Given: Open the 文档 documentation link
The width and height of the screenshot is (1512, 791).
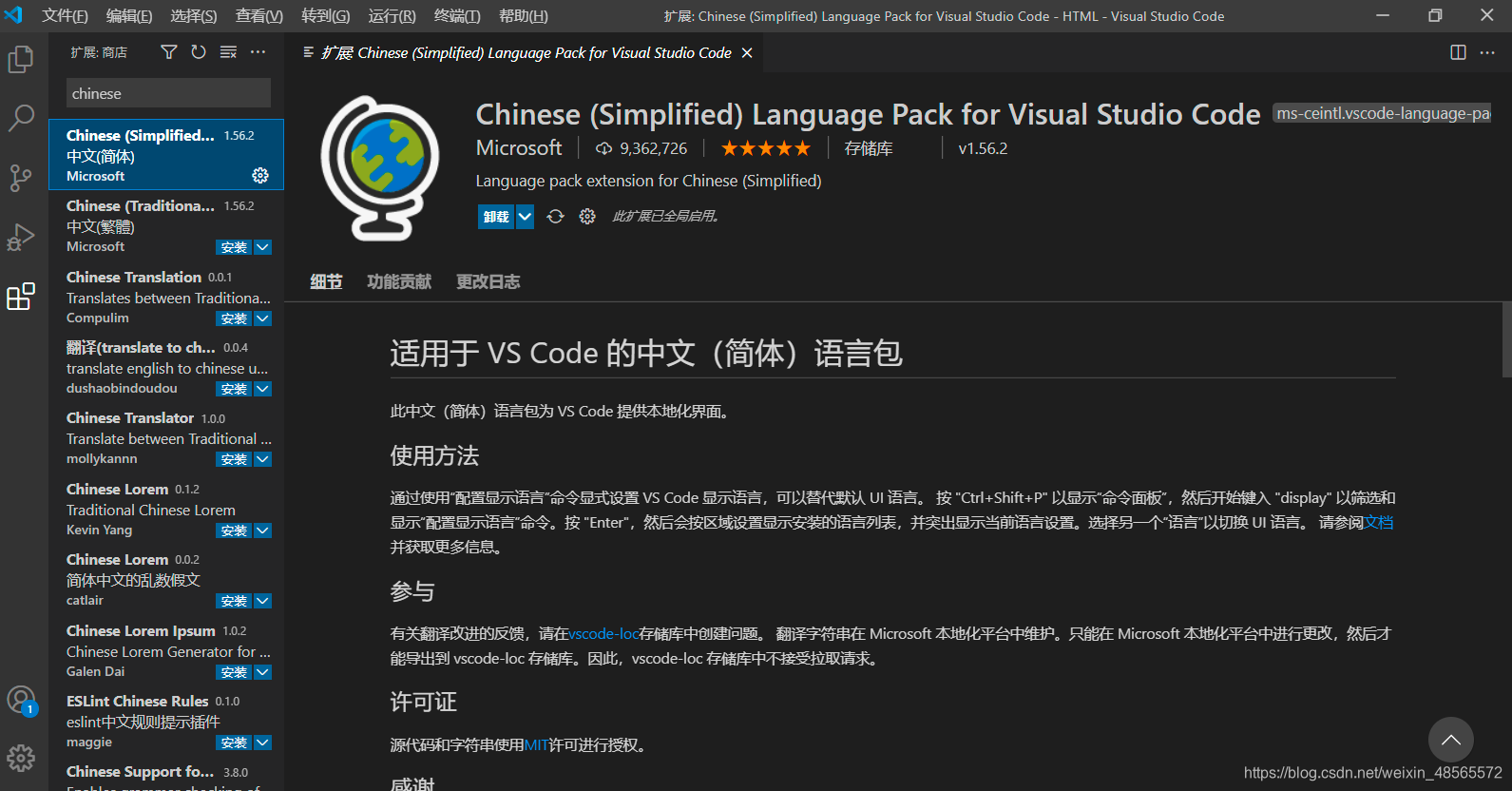Looking at the screenshot, I should 1378,522.
